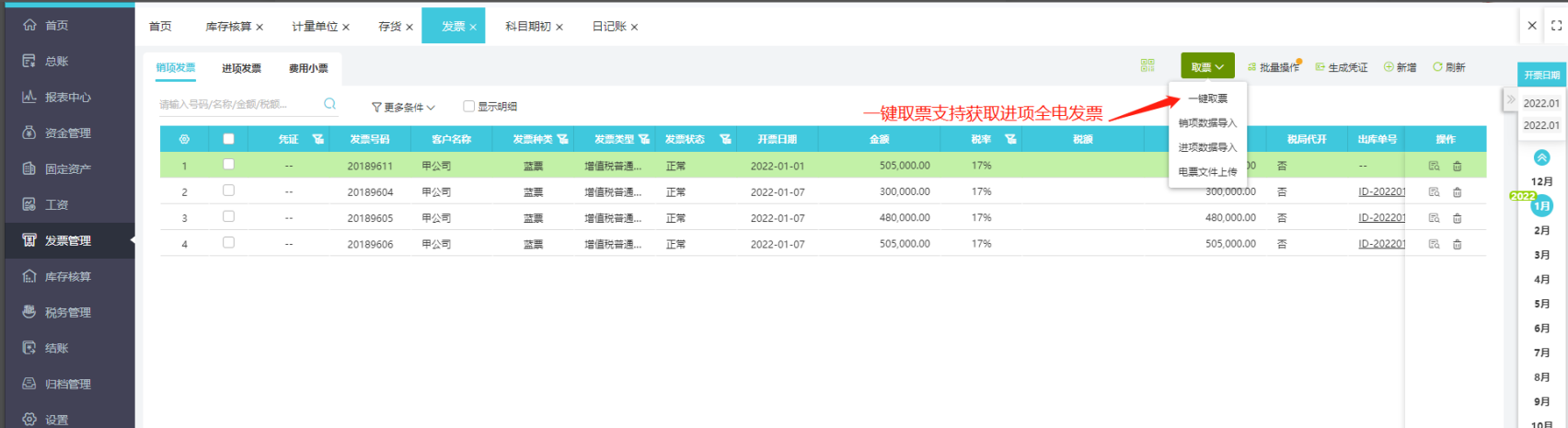Click the invoice search input field

239,105
